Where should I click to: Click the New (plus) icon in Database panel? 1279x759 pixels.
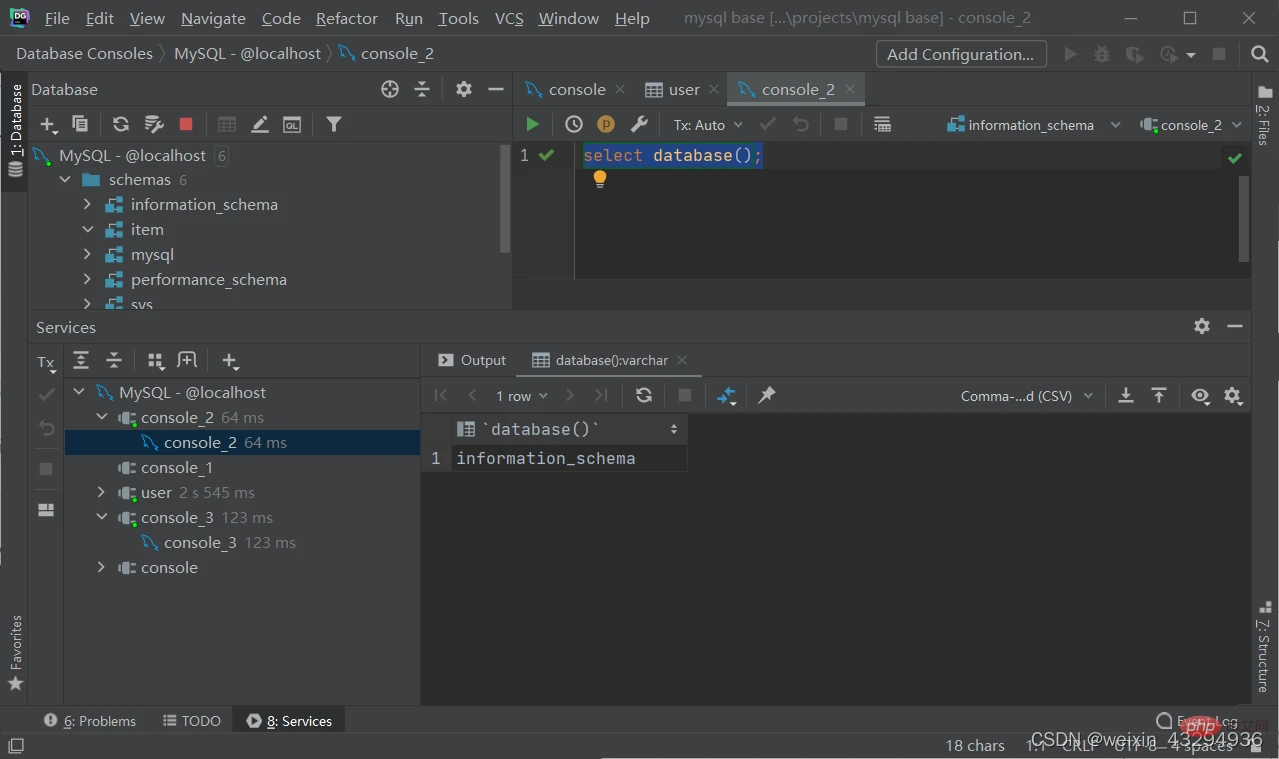(48, 124)
